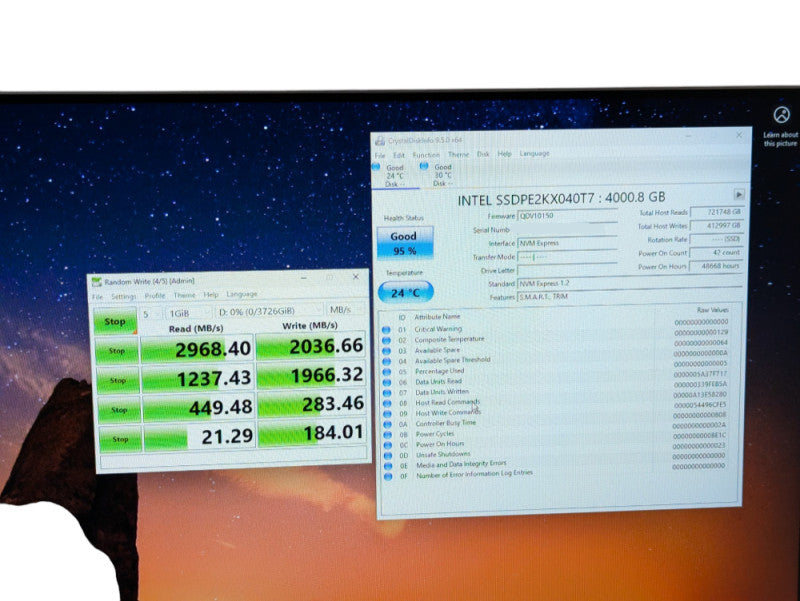Image resolution: width=800 pixels, height=601 pixels.
Task: Click status circle beside Power Cycles
Action: [388, 435]
